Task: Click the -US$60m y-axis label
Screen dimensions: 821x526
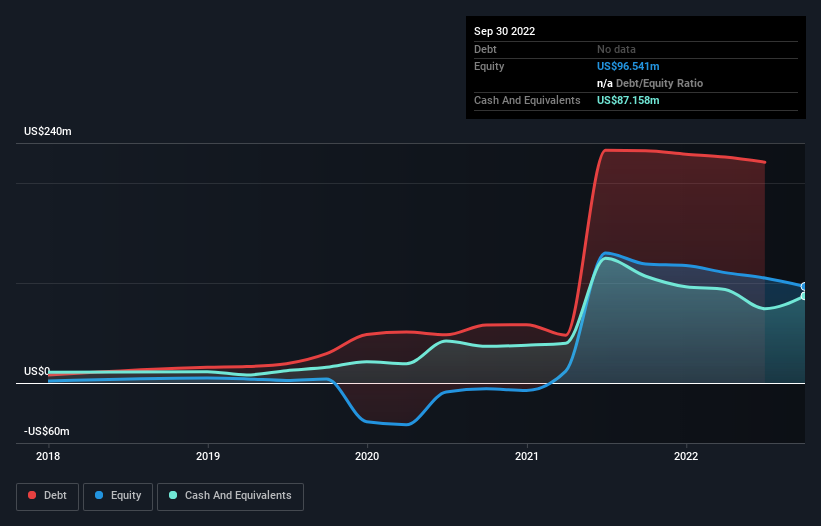Action: click(47, 431)
